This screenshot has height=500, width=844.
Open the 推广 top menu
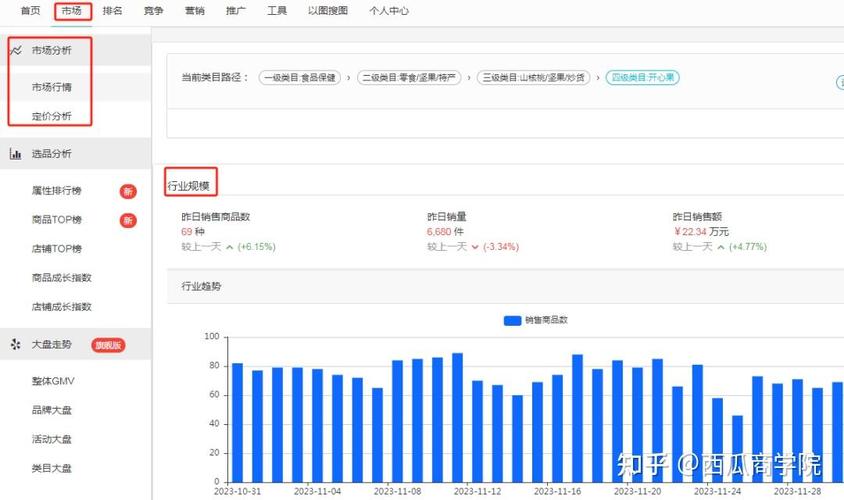(x=235, y=11)
